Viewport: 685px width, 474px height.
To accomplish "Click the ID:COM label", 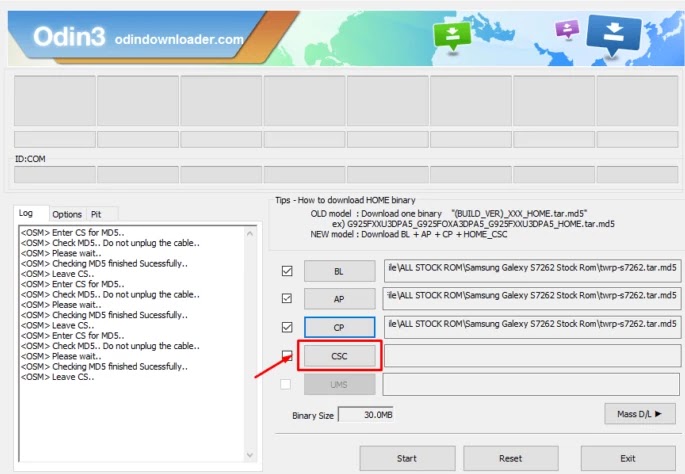I will (30, 159).
